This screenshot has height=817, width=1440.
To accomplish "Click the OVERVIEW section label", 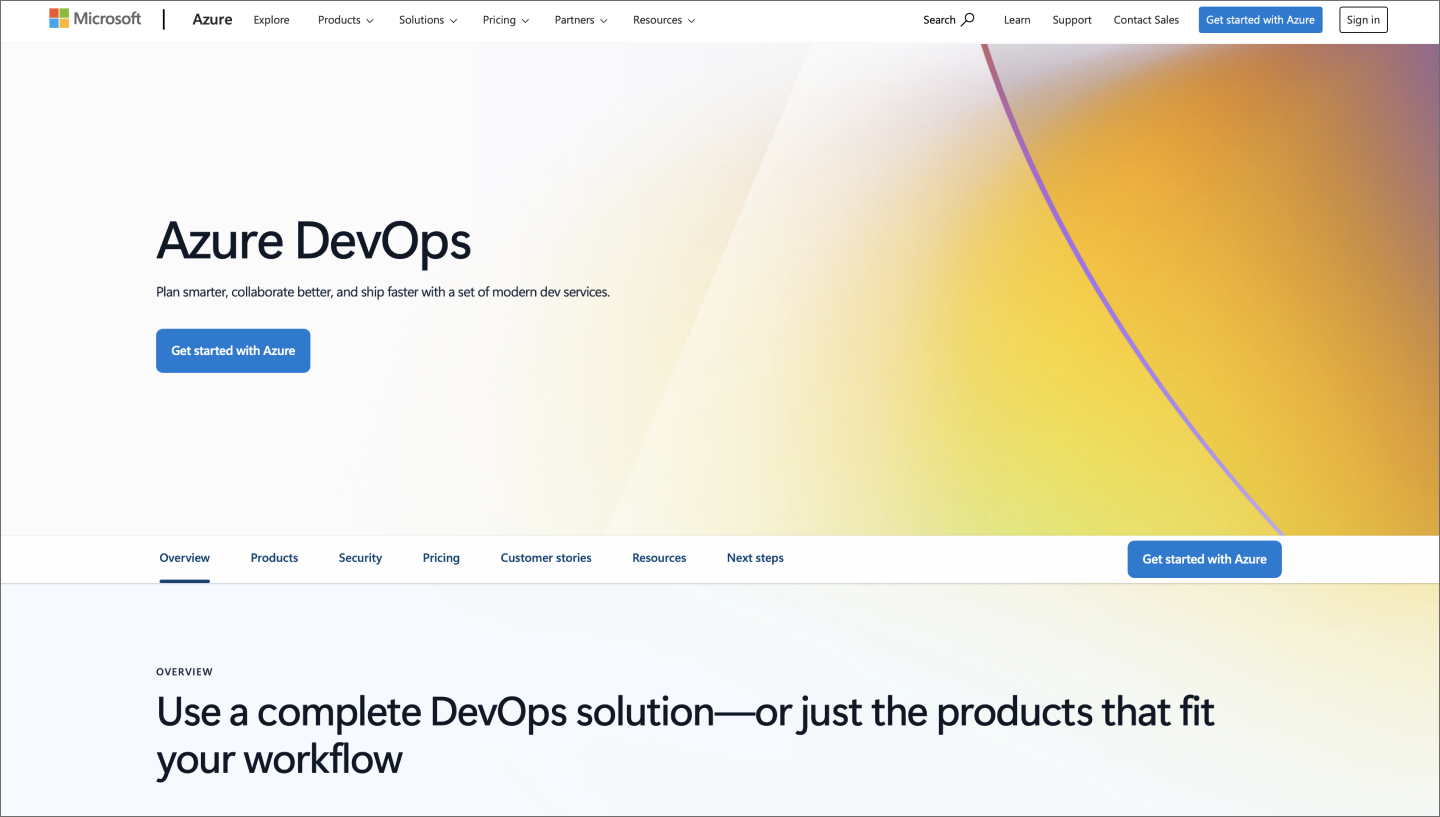I will (x=185, y=672).
